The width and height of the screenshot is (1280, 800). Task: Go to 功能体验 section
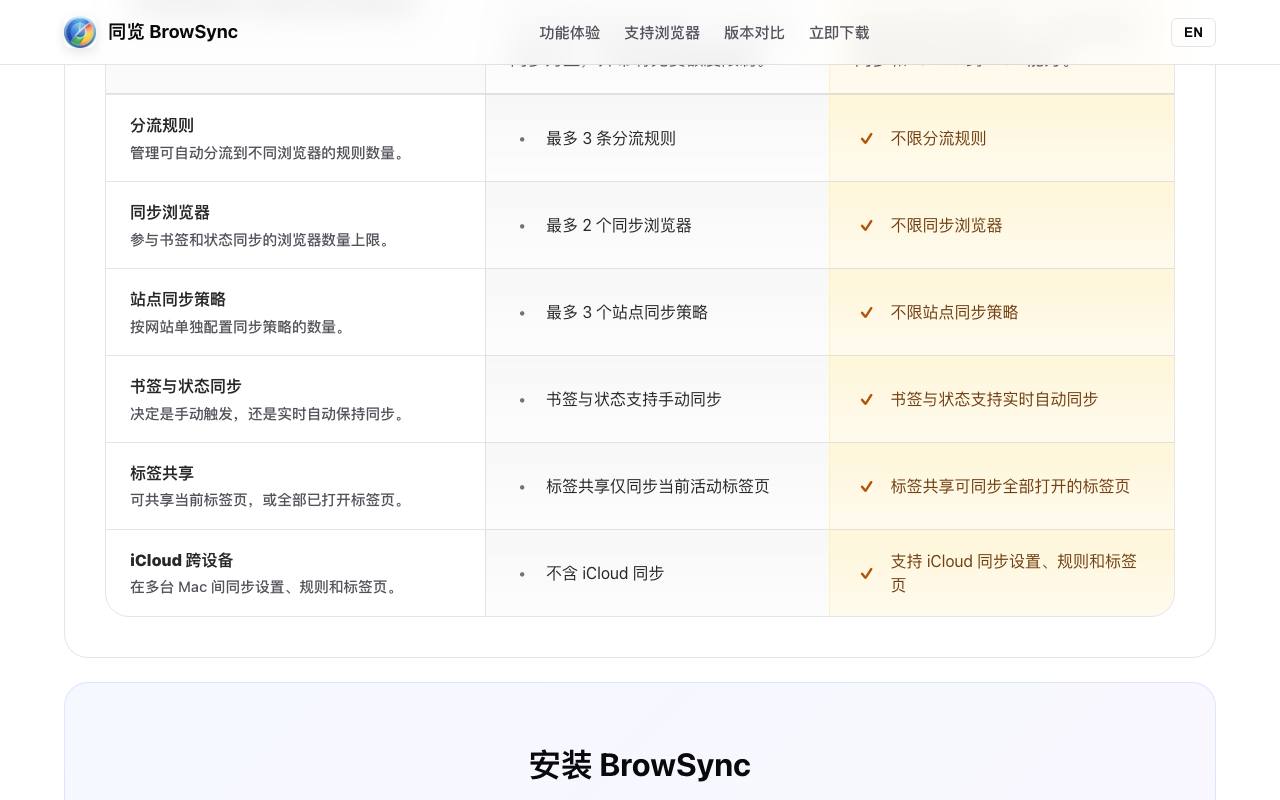pos(570,33)
